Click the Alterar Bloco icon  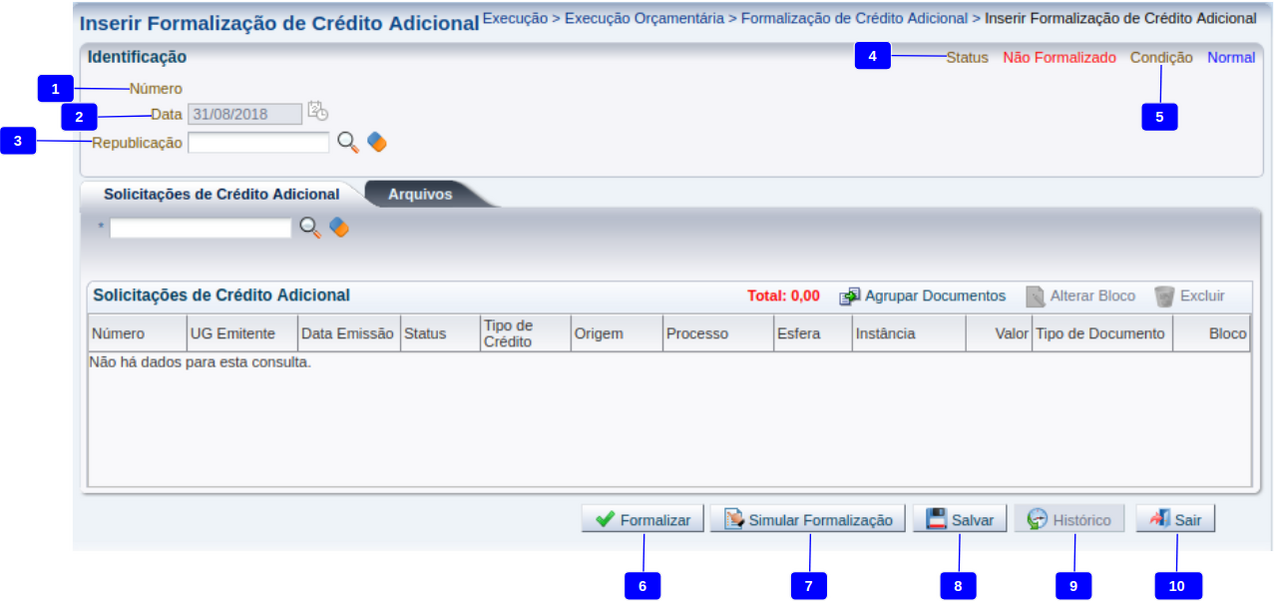click(1035, 297)
